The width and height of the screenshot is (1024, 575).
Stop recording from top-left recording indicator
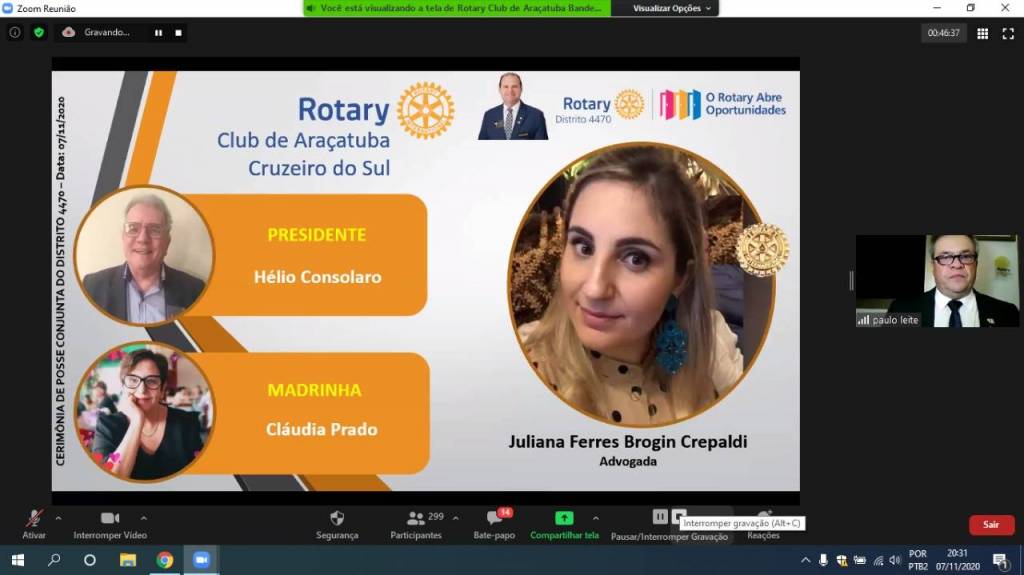(x=179, y=32)
